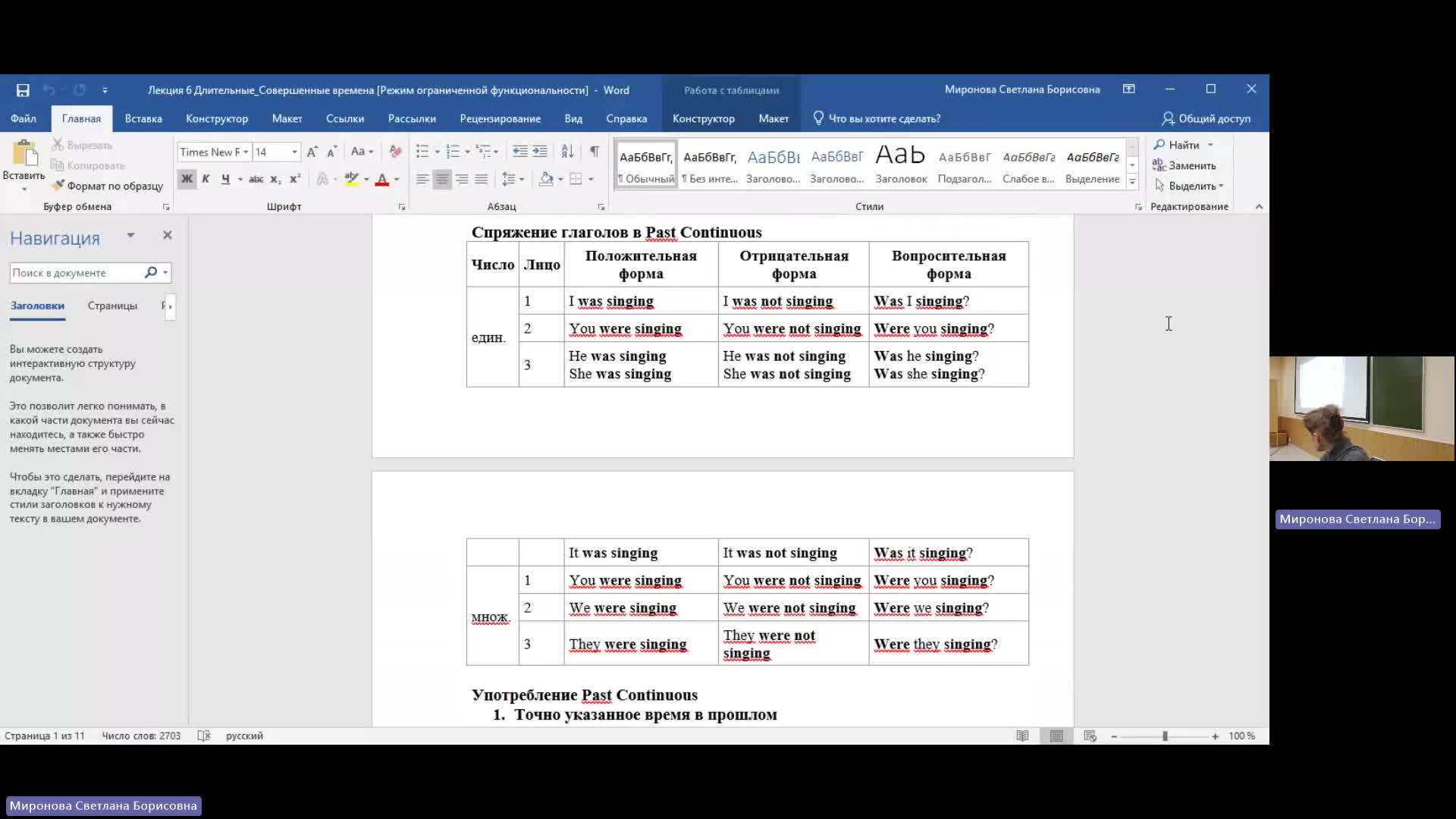This screenshot has width=1456, height=819.
Task: Toggle italic (К) formatting
Action: point(206,179)
